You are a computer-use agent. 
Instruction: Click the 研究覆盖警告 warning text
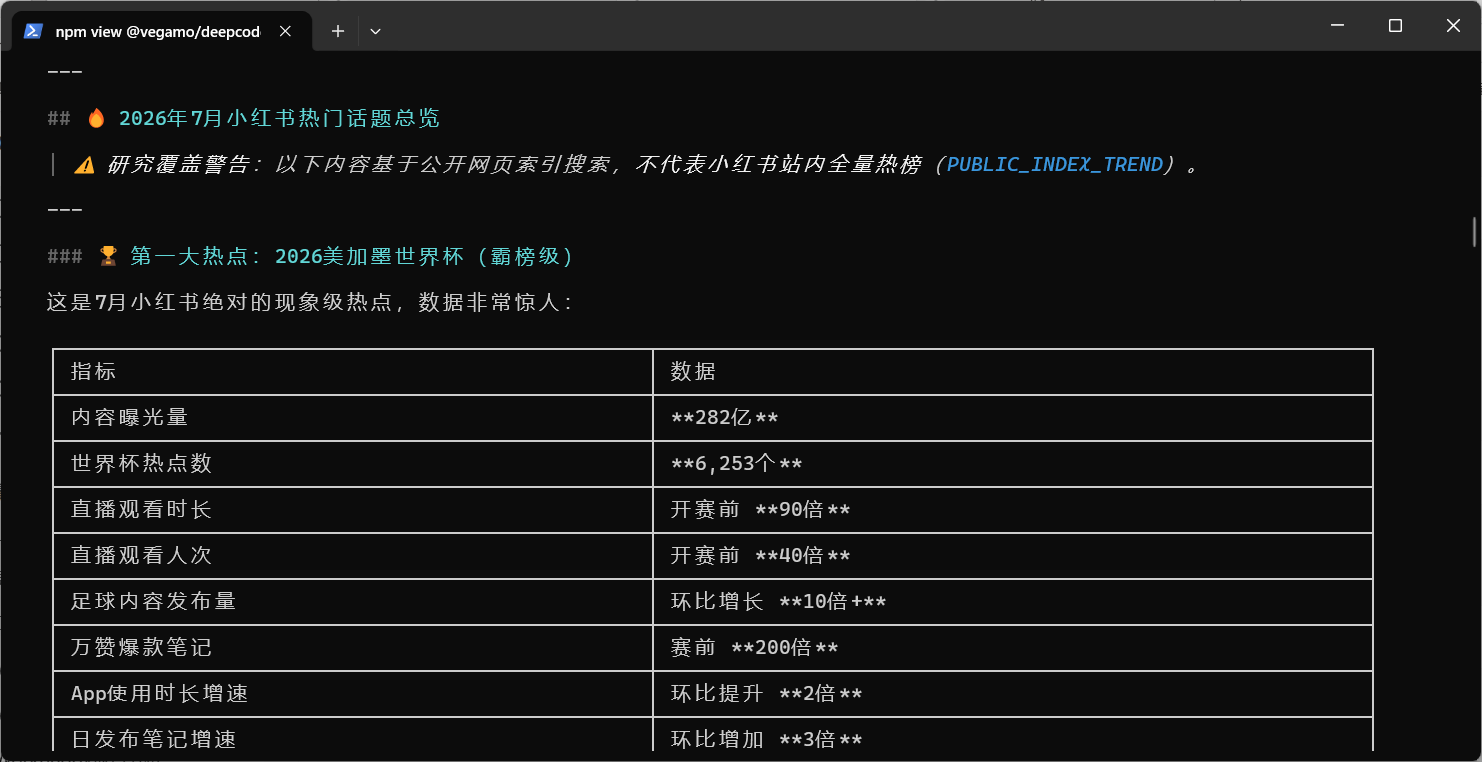click(x=178, y=164)
